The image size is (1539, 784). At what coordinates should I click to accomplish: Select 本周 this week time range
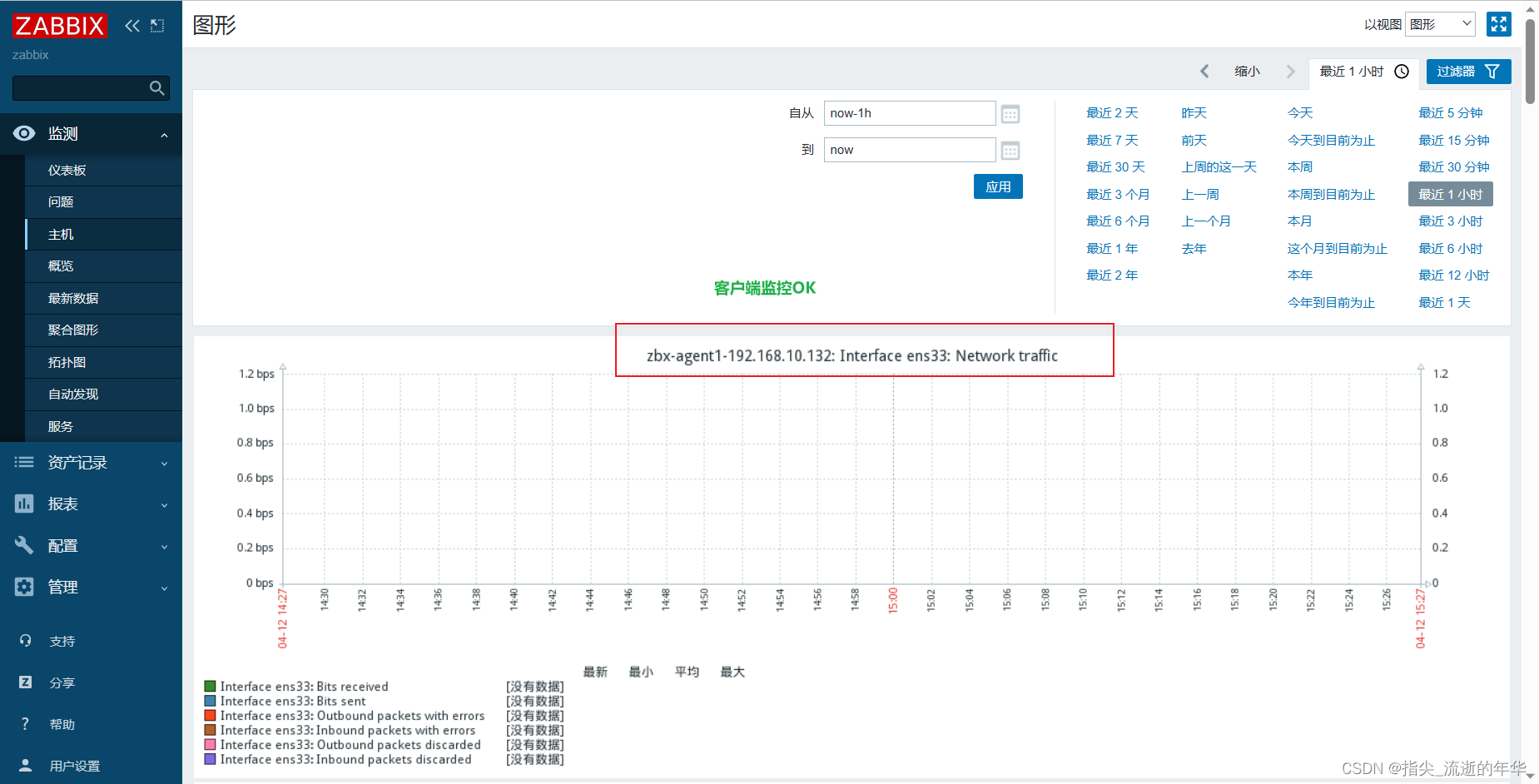click(1300, 167)
